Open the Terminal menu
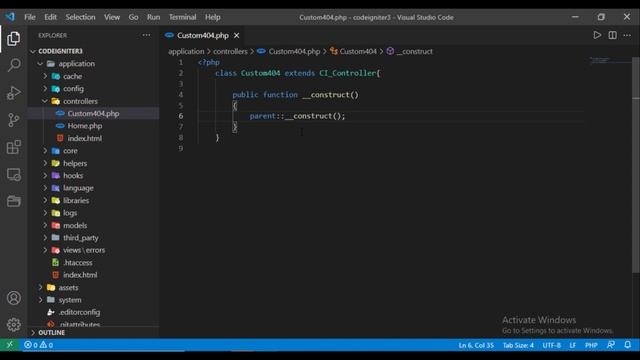The image size is (640, 360). point(182,17)
